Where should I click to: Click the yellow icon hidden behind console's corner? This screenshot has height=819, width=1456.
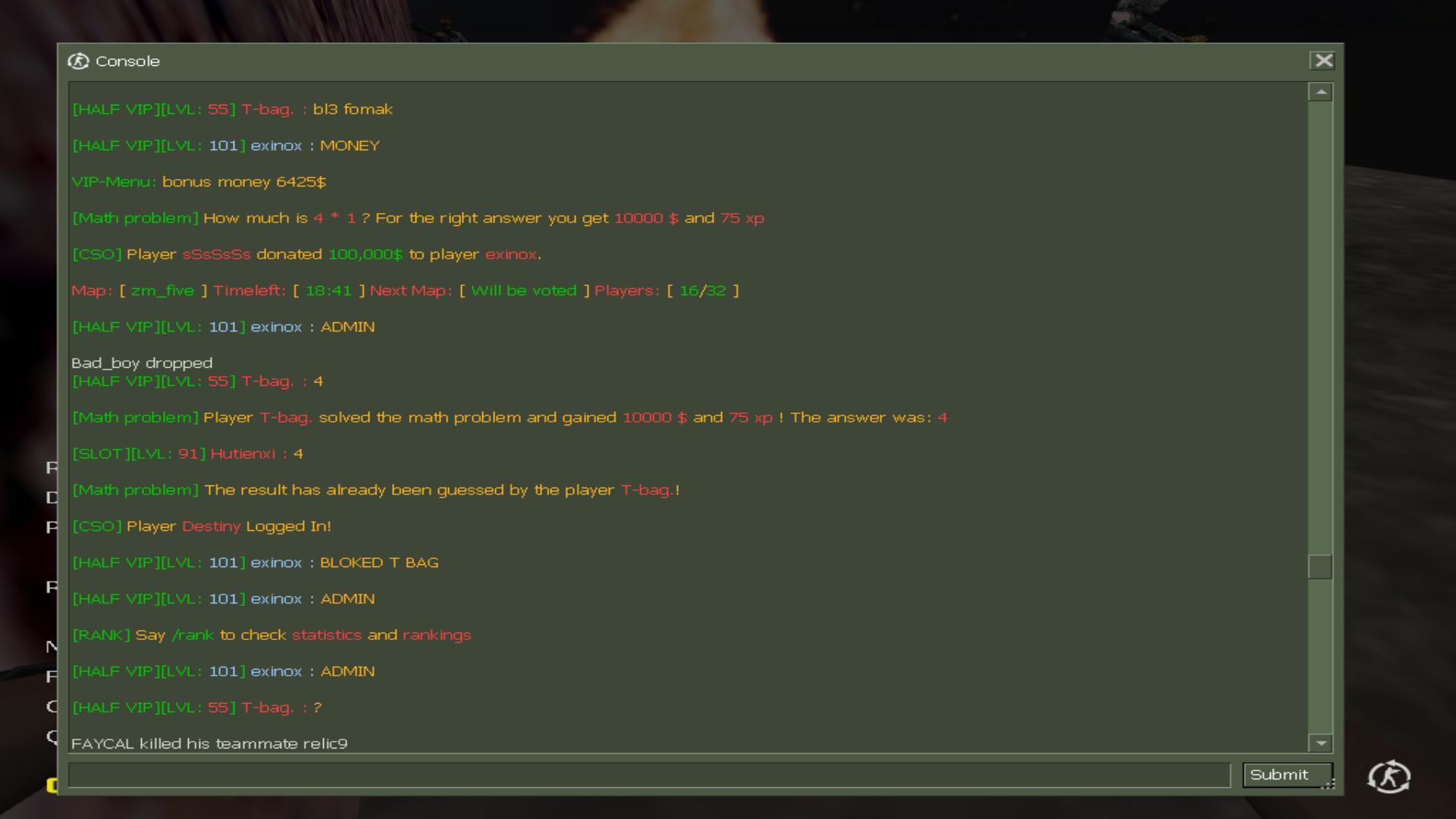52,785
